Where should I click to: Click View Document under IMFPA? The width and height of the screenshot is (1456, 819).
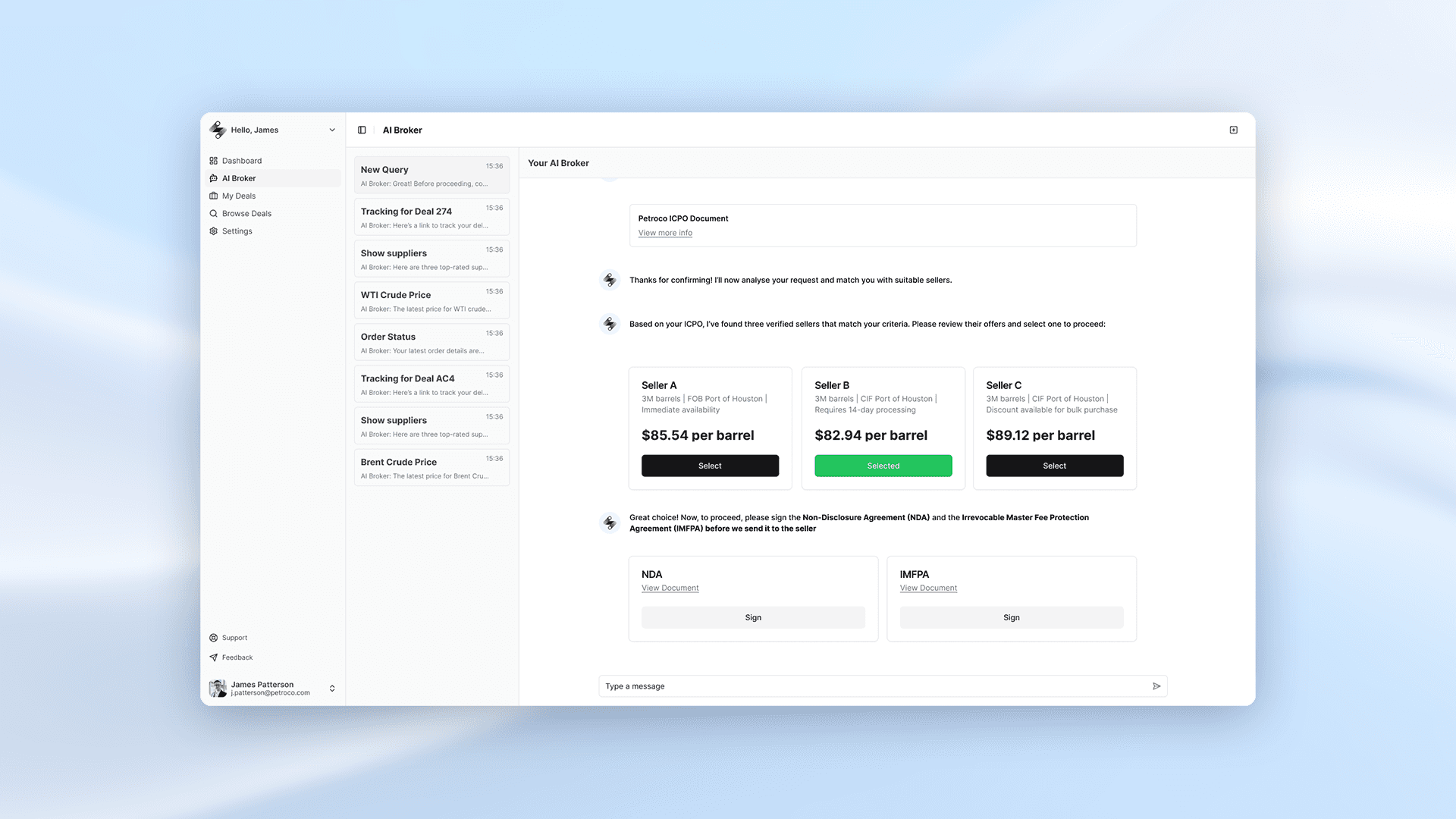pos(928,588)
